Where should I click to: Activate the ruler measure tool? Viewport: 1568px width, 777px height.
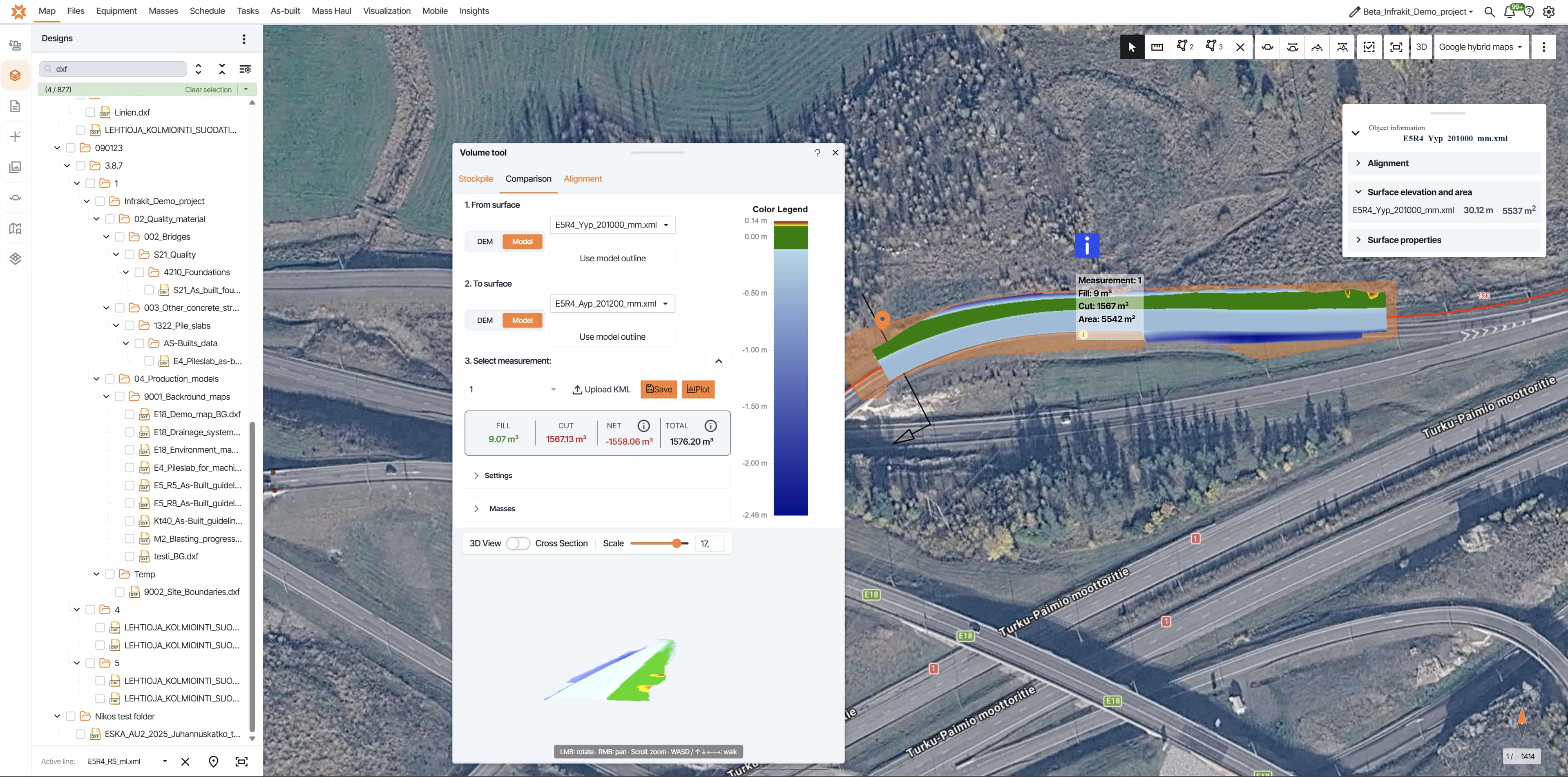pyautogui.click(x=1157, y=47)
